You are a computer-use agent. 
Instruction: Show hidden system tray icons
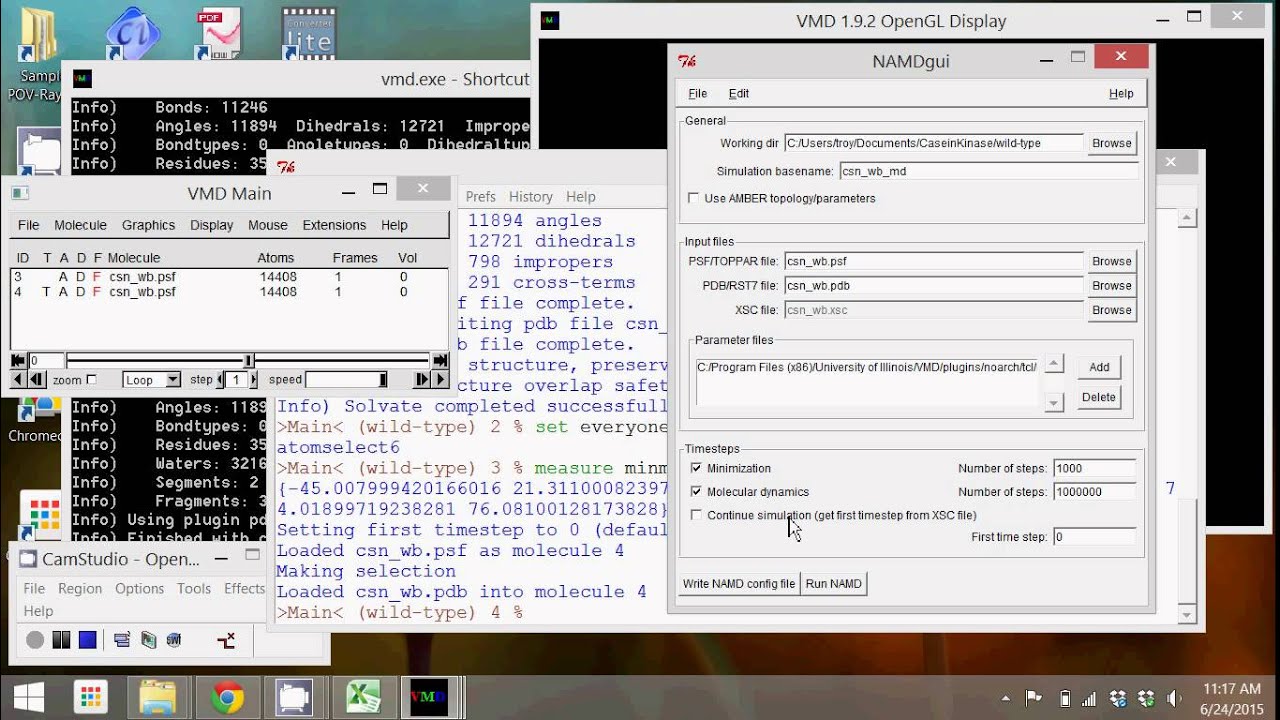pyautogui.click(x=1005, y=699)
